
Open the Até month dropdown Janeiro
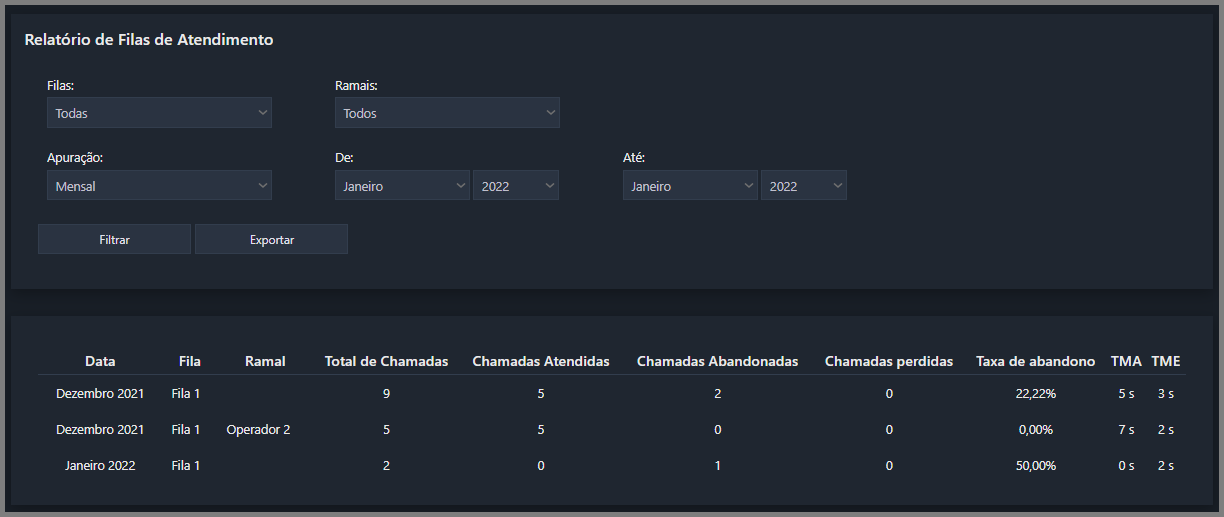690,185
